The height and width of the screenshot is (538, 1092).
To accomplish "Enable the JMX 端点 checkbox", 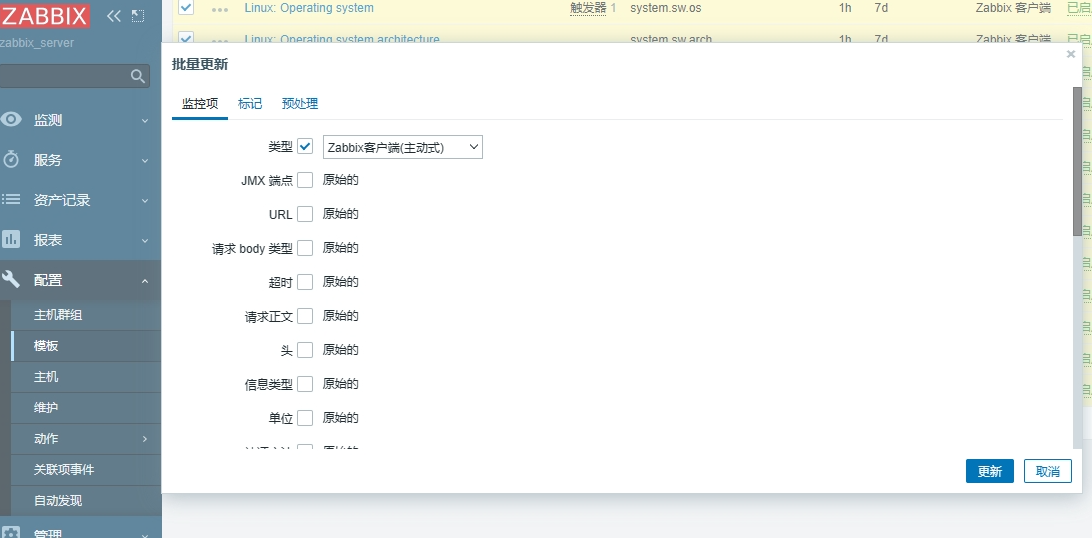I will coord(305,180).
